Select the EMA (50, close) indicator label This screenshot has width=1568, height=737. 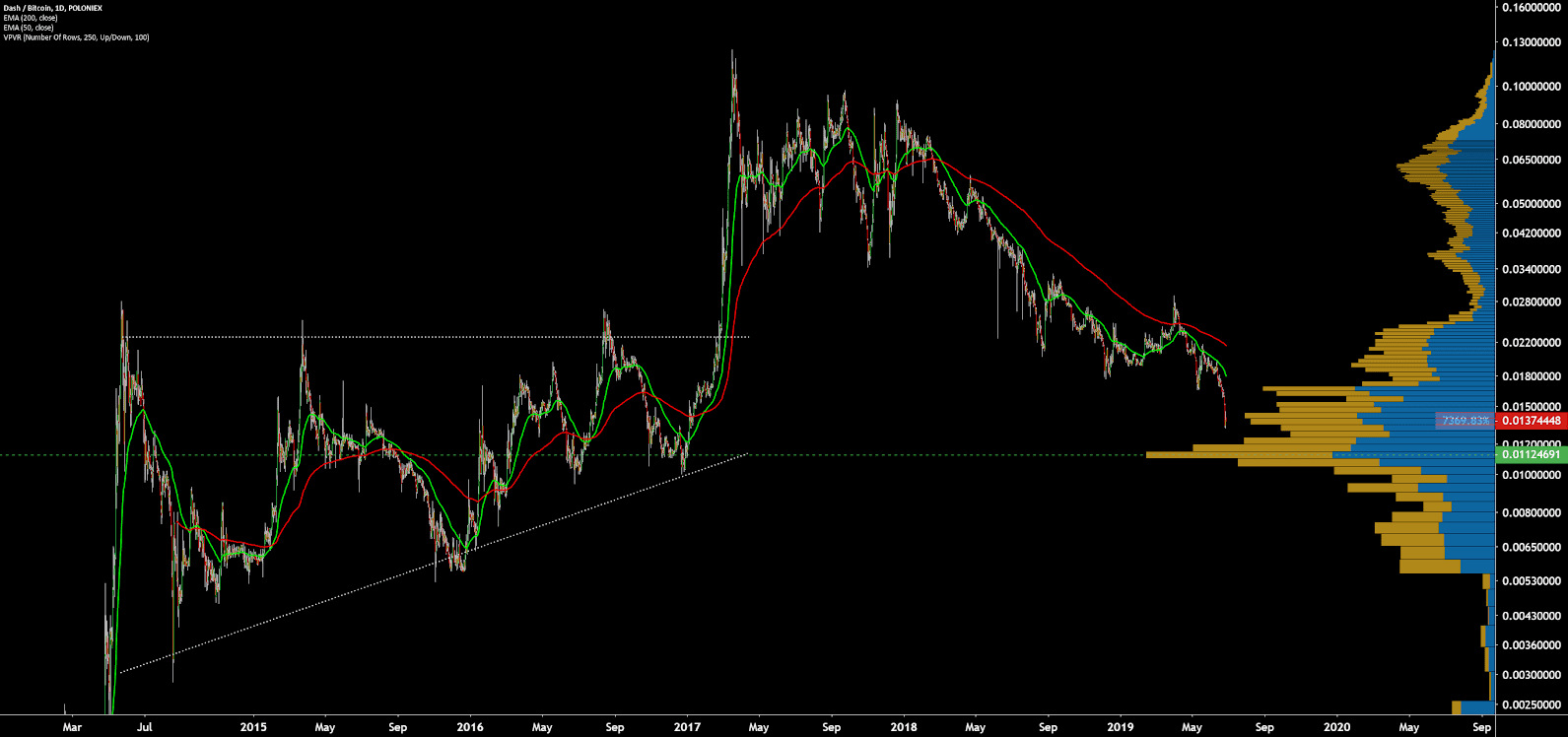(27, 28)
